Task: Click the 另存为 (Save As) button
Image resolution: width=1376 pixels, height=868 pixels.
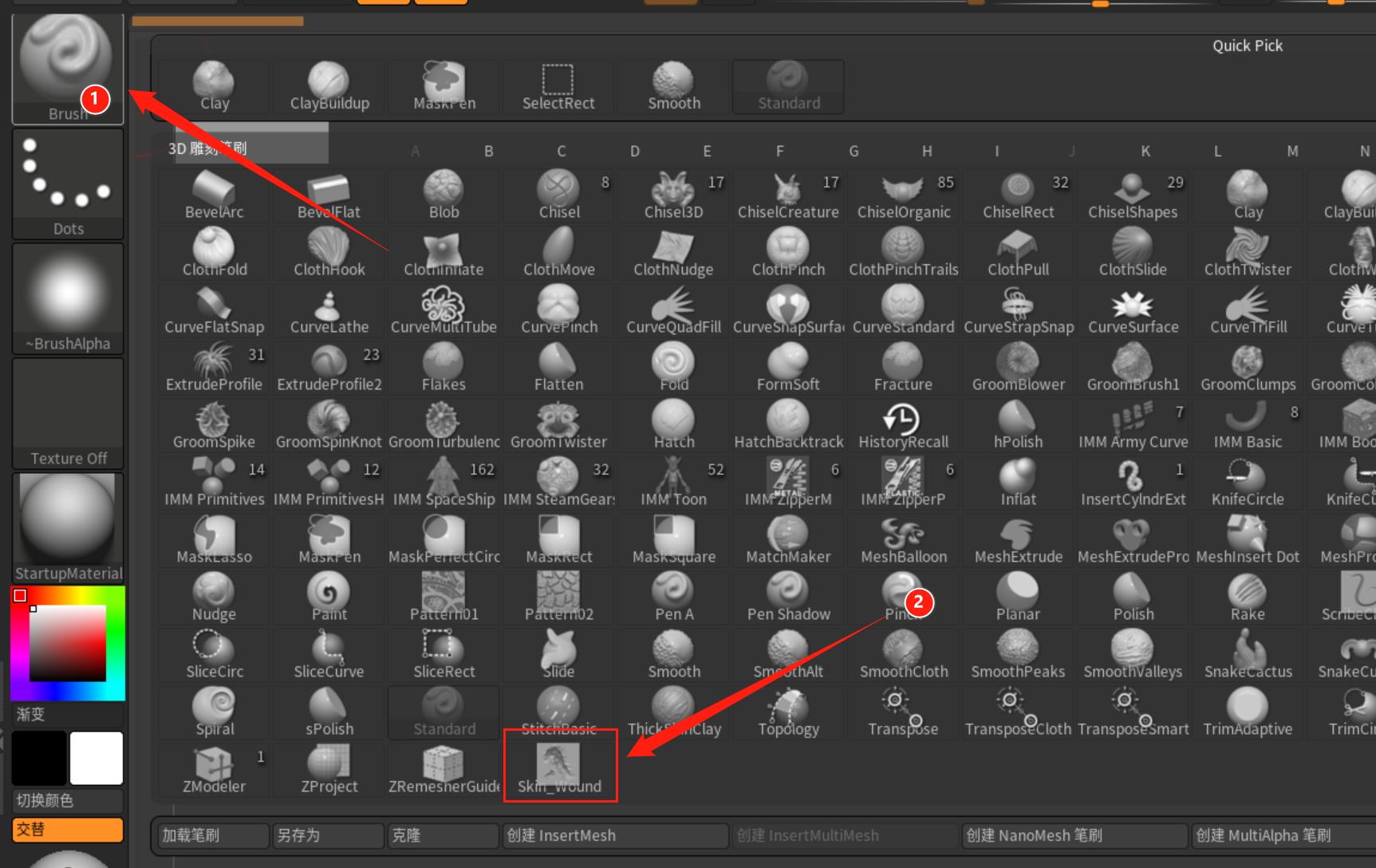Action: (329, 835)
